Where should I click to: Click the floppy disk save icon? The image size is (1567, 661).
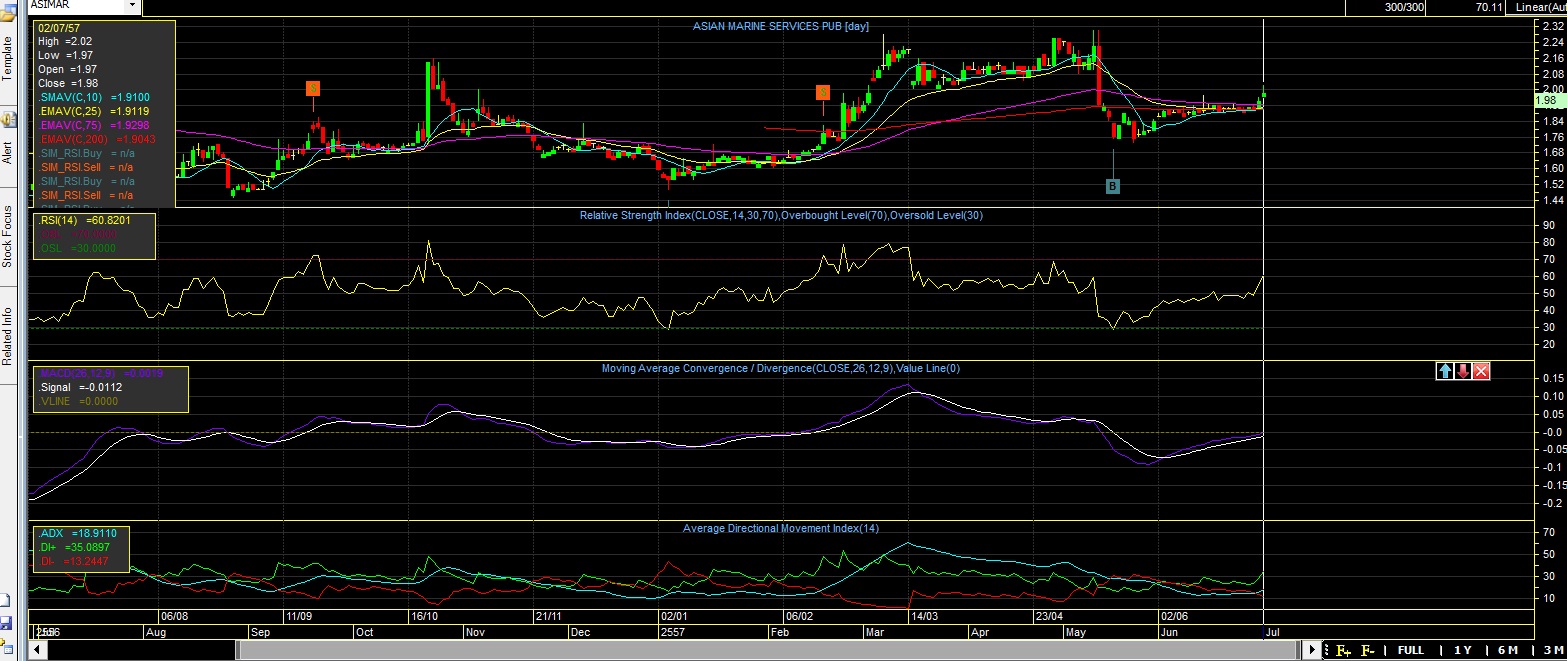tap(6, 623)
